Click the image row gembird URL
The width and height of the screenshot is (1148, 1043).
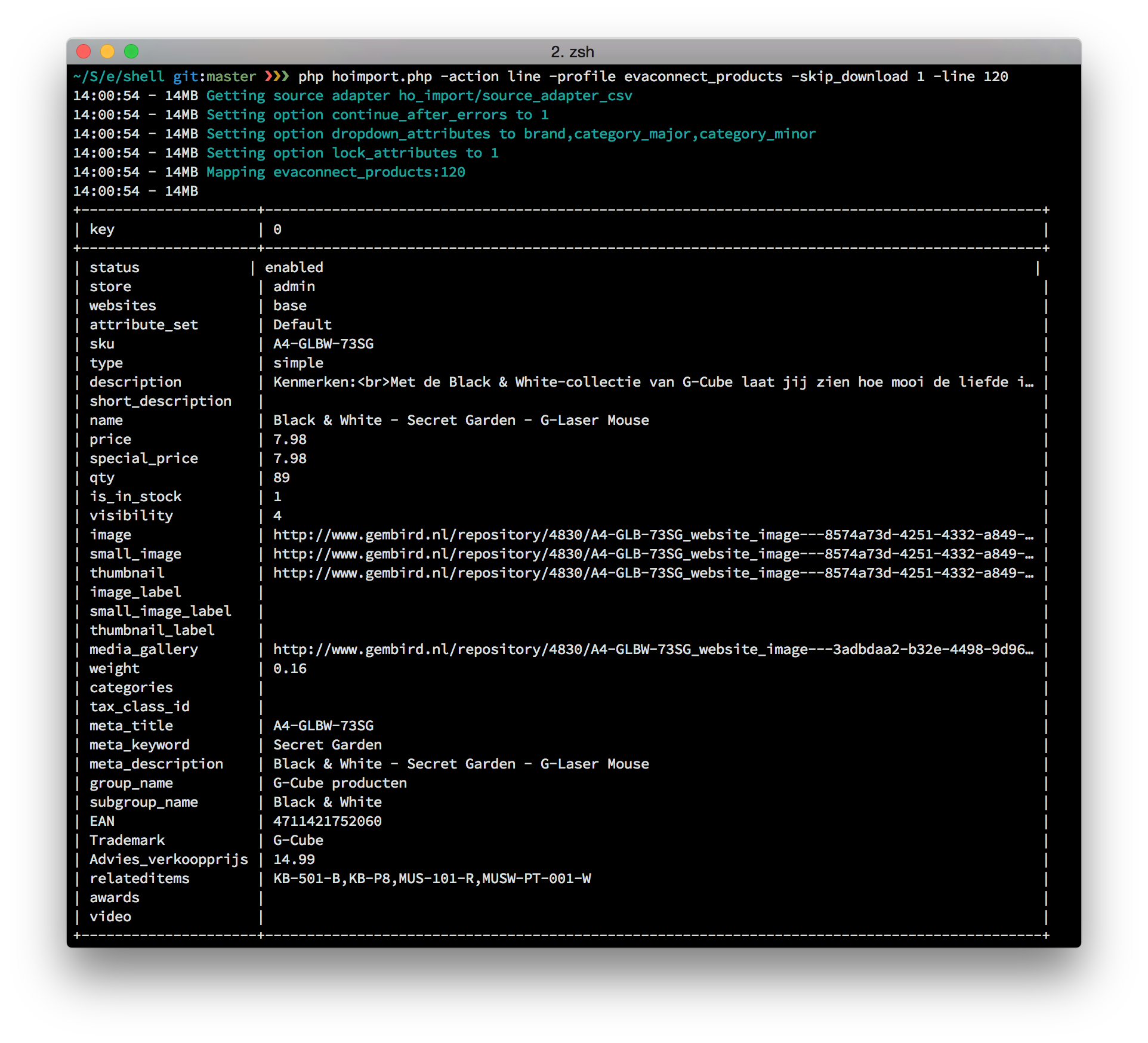653,535
